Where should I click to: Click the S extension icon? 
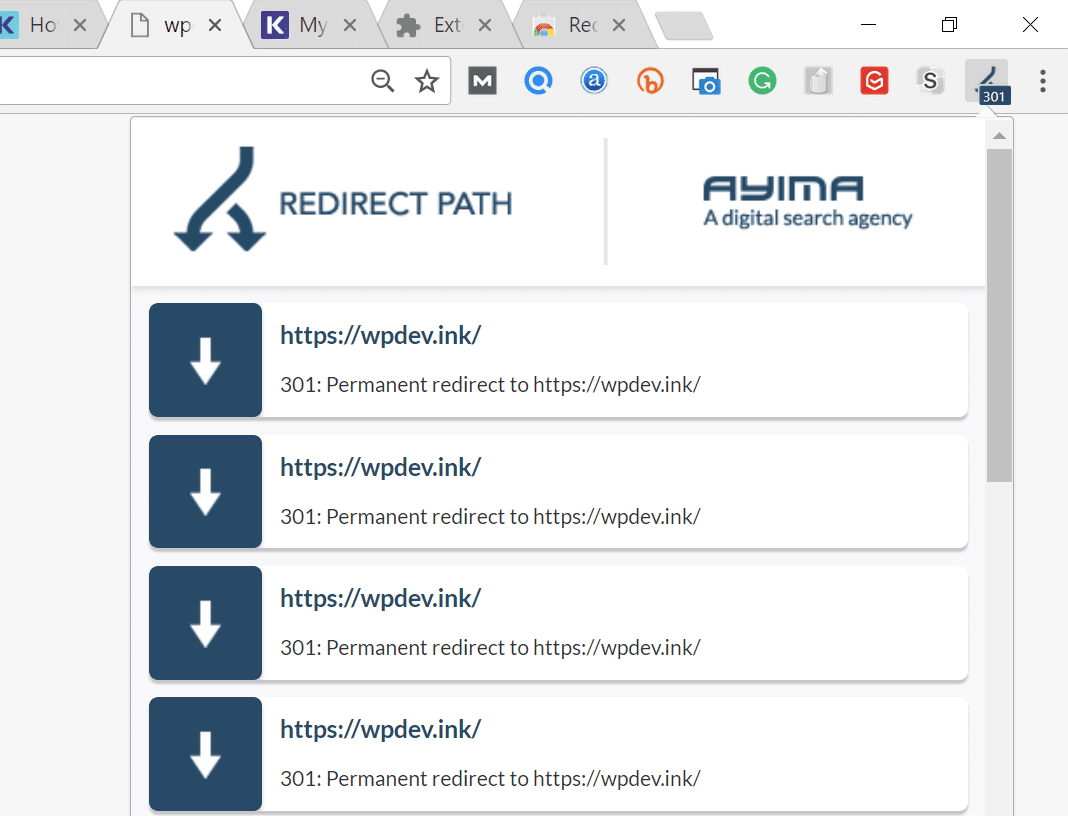pos(930,81)
